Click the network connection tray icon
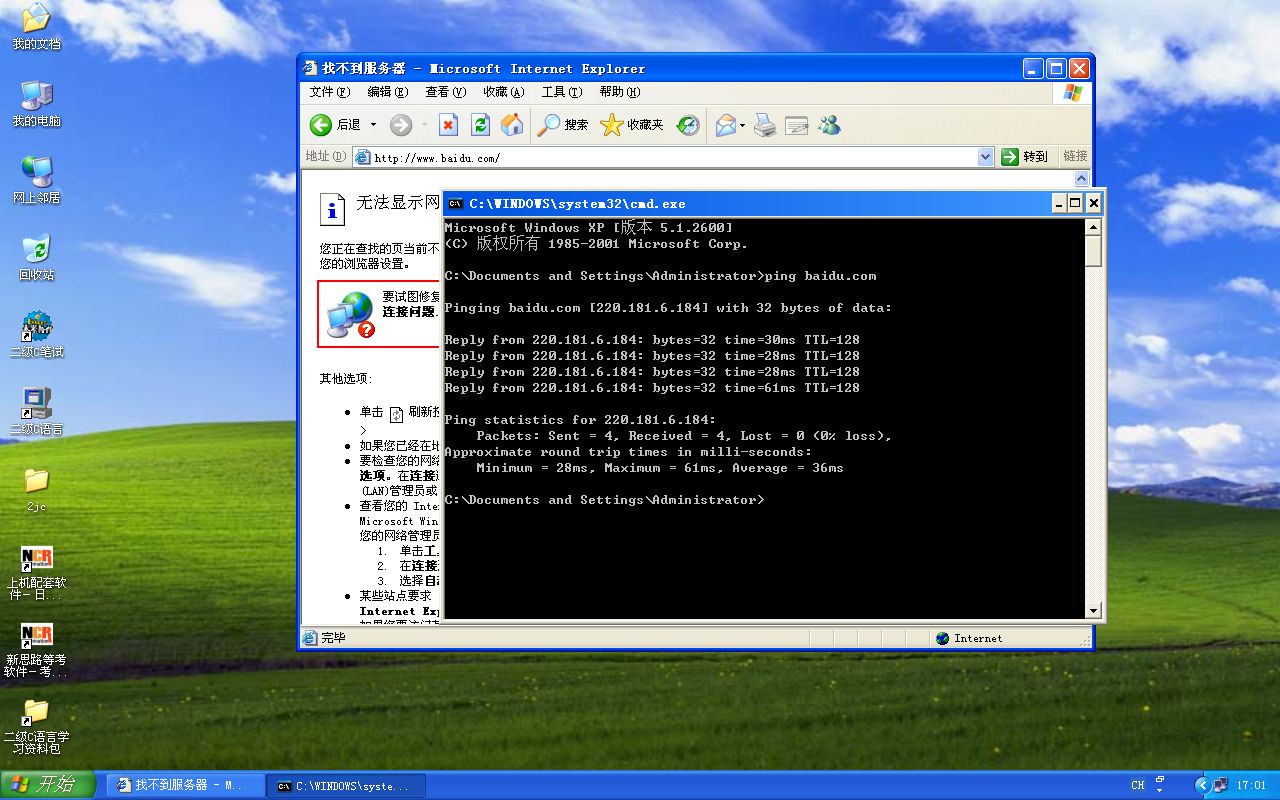Viewport: 1280px width, 800px height. tap(1221, 785)
